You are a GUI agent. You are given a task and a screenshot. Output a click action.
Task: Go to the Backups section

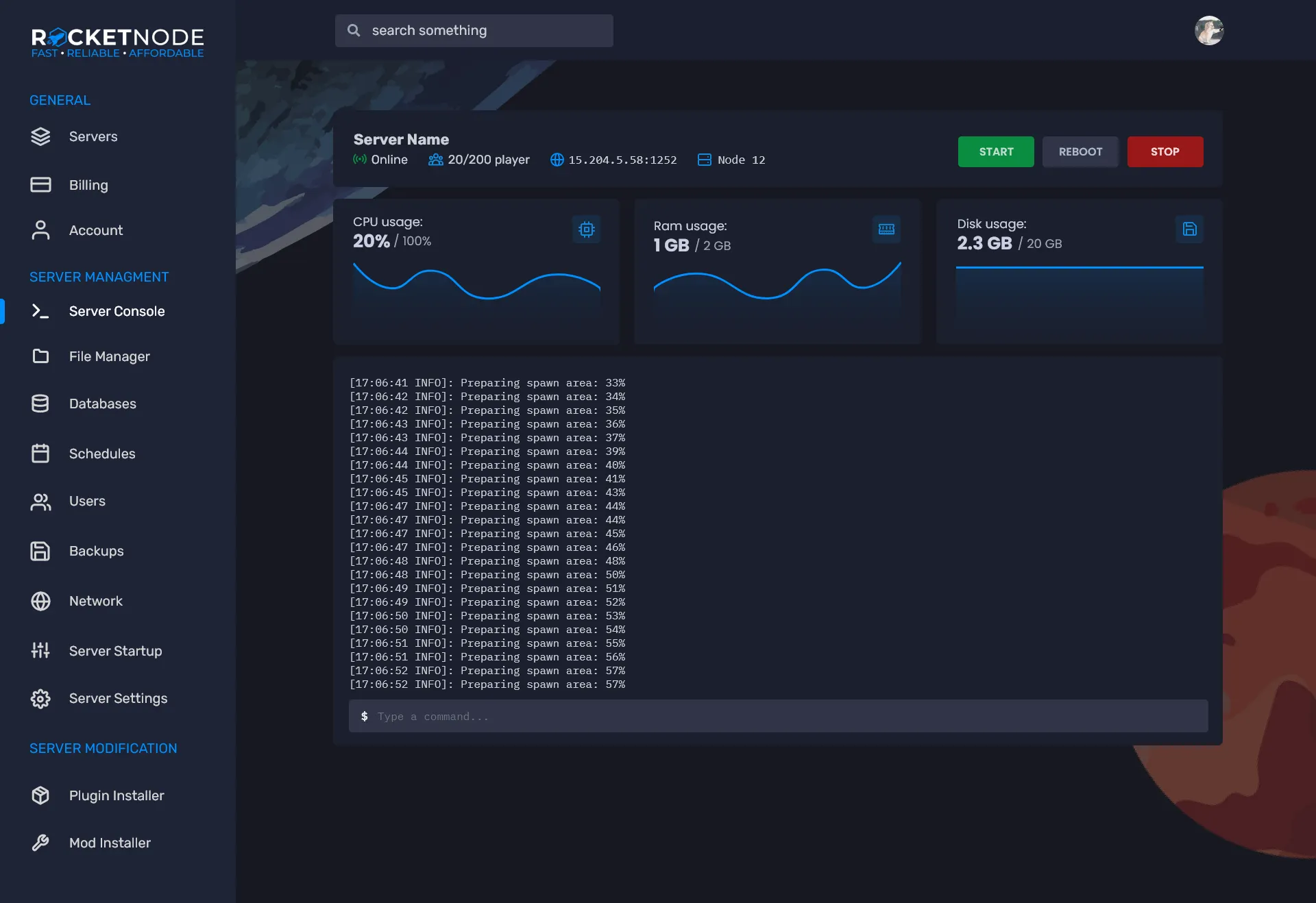[96, 551]
